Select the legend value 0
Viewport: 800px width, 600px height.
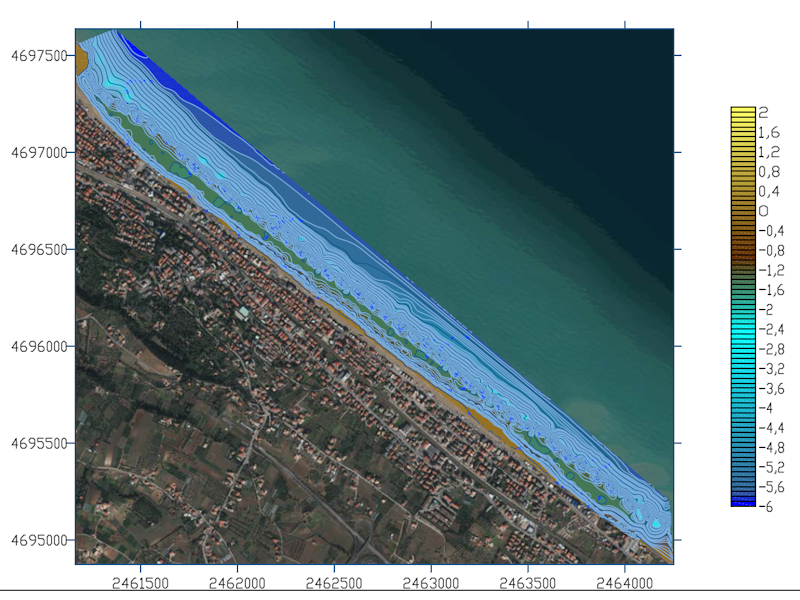[x=763, y=211]
